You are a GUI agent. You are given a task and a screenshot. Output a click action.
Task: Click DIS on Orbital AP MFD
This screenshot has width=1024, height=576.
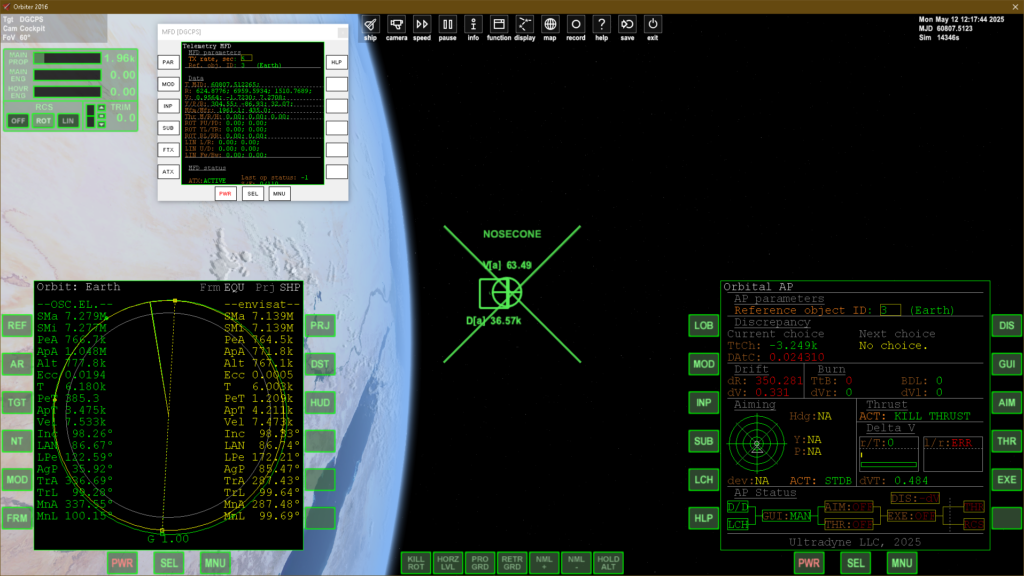point(1006,325)
